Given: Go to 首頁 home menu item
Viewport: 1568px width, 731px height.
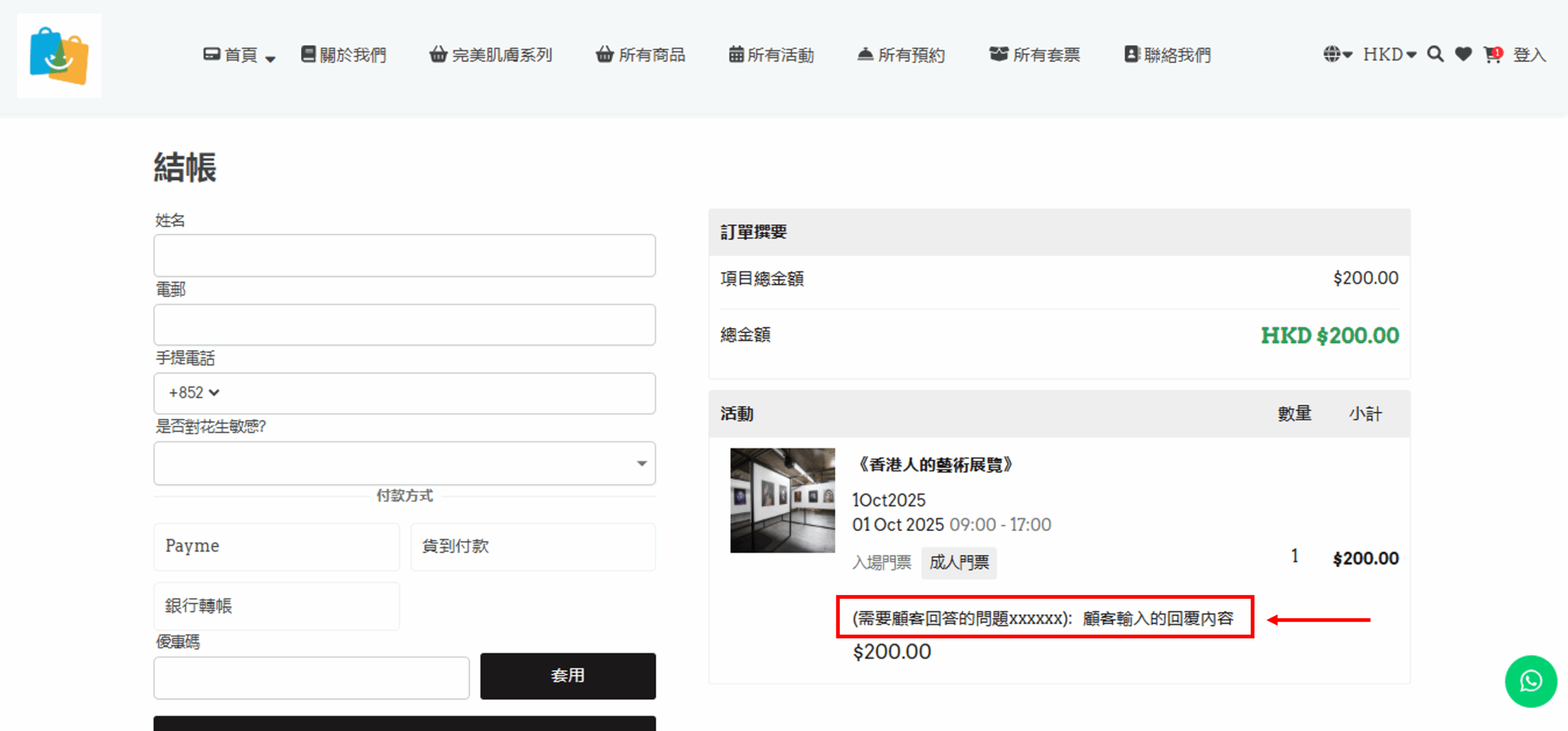Looking at the screenshot, I should pyautogui.click(x=239, y=55).
